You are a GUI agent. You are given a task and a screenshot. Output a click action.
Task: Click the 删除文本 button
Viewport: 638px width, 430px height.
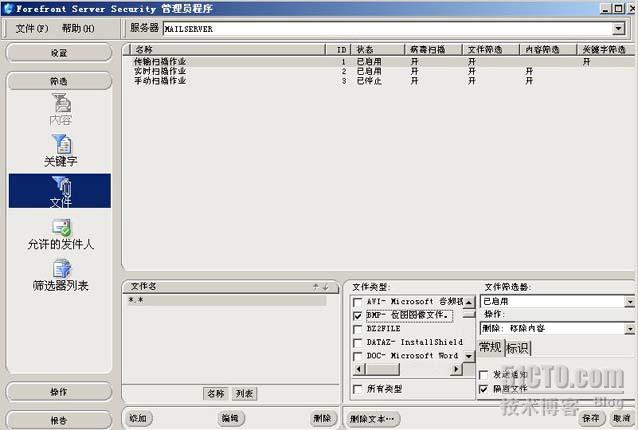click(x=372, y=419)
